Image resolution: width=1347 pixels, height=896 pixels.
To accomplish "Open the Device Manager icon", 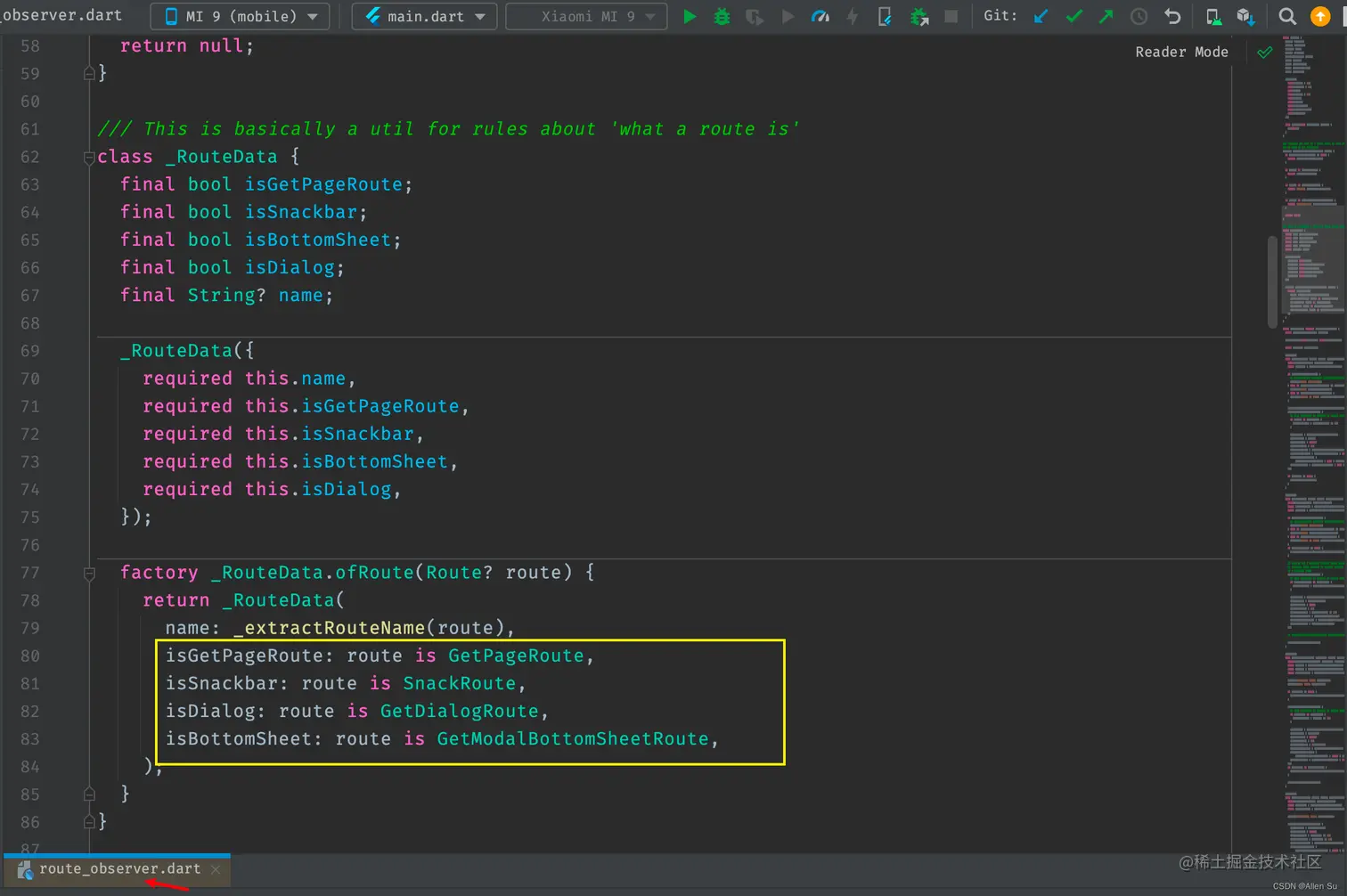I will tap(1213, 16).
